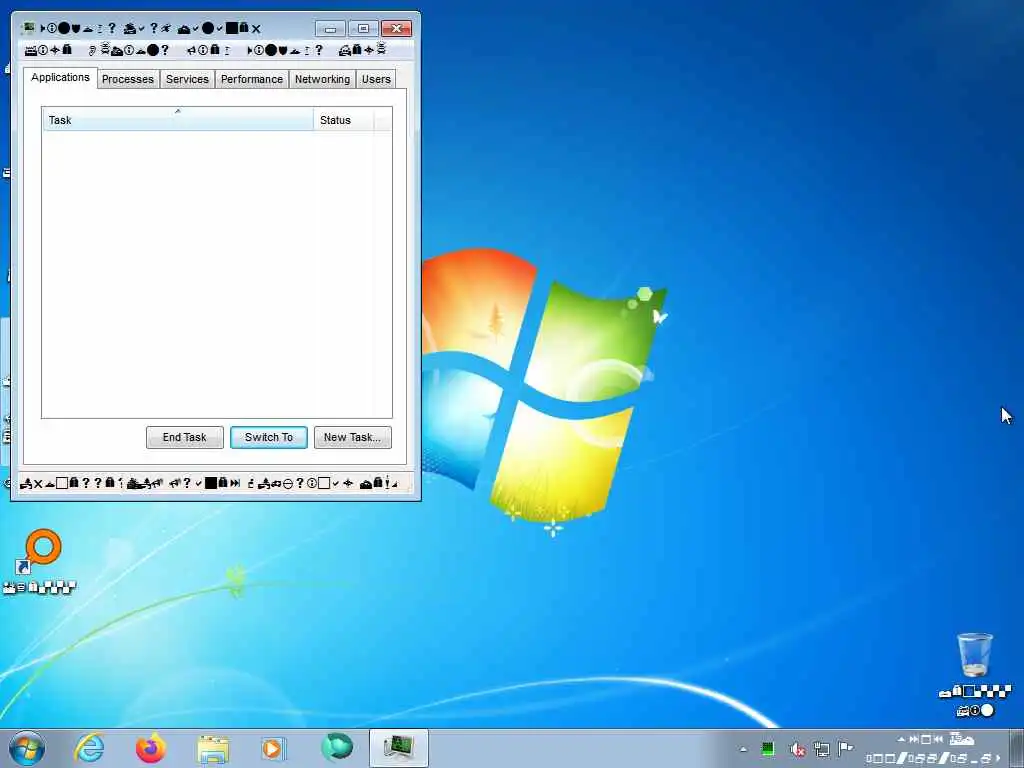
Task: Show the Users tab
Action: [376, 79]
